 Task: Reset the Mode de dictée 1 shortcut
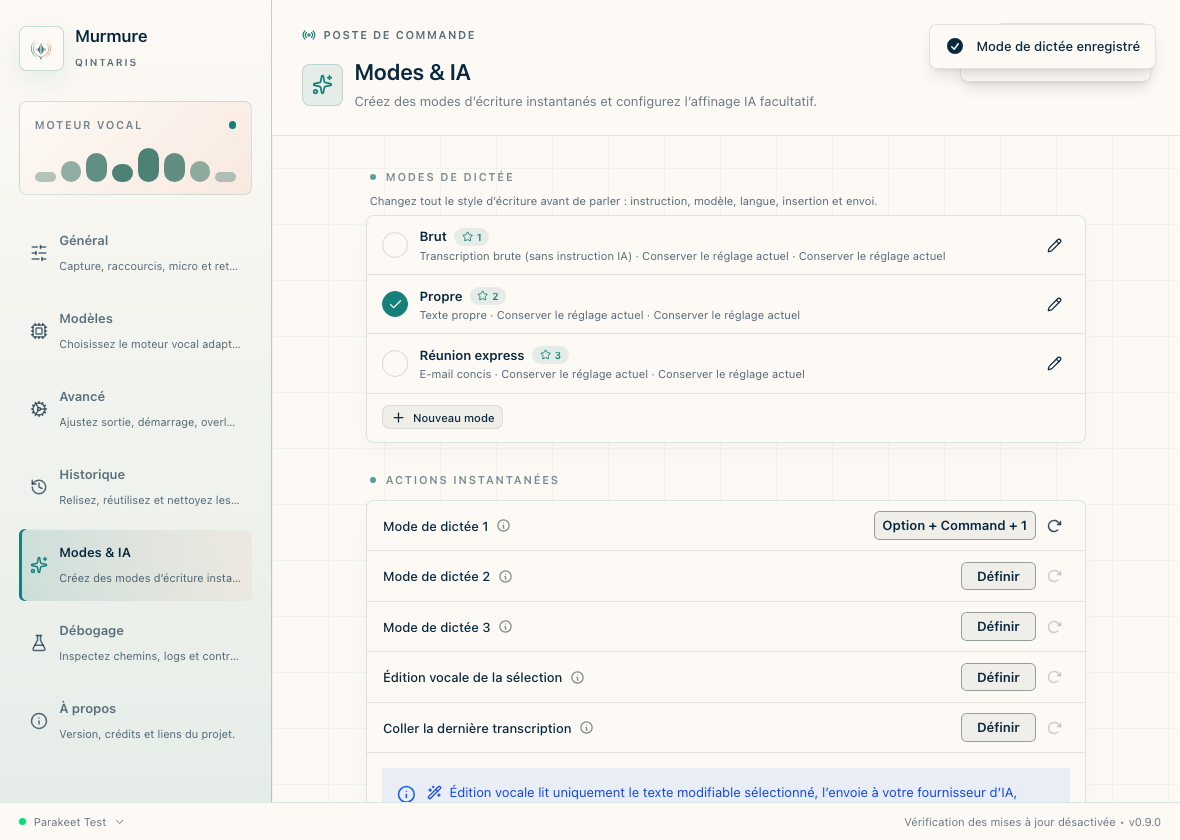(1054, 526)
